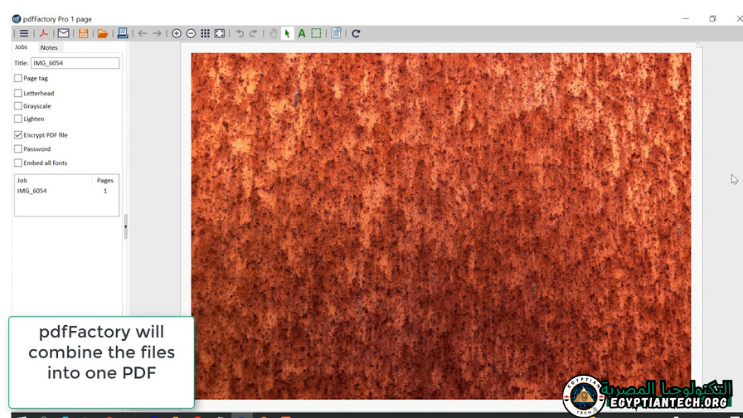Click the blue print icon
Image resolution: width=743 pixels, height=418 pixels.
122,33
